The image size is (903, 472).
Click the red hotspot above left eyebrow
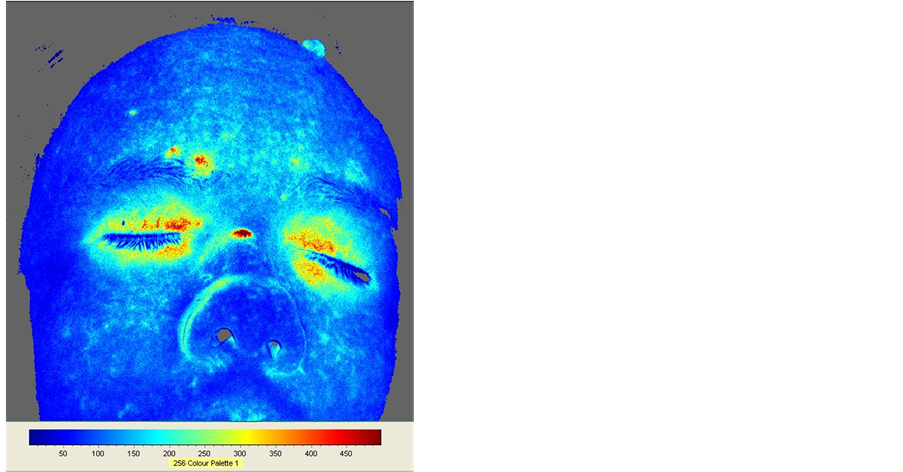pyautogui.click(x=202, y=159)
